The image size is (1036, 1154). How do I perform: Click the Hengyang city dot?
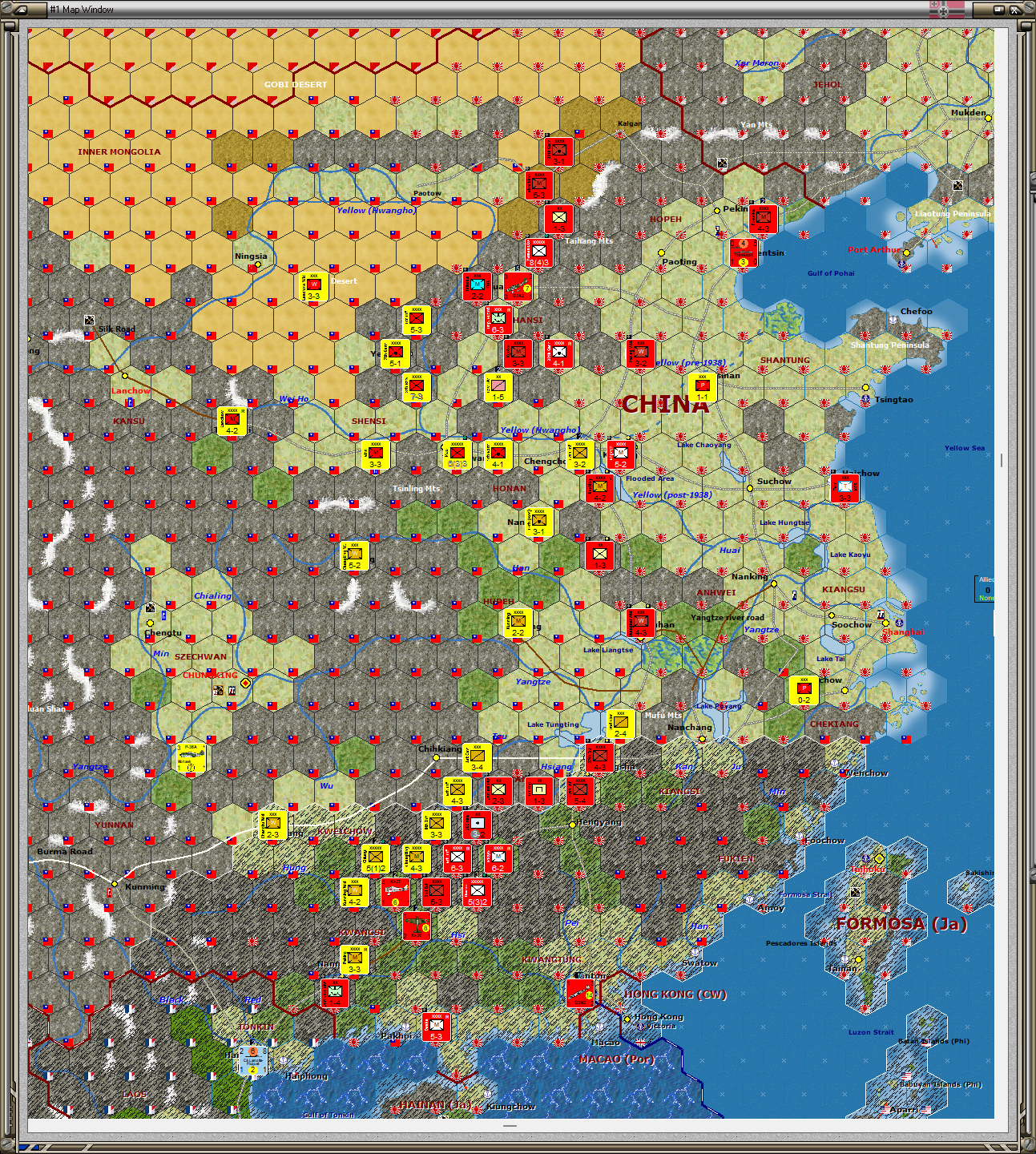(x=572, y=824)
